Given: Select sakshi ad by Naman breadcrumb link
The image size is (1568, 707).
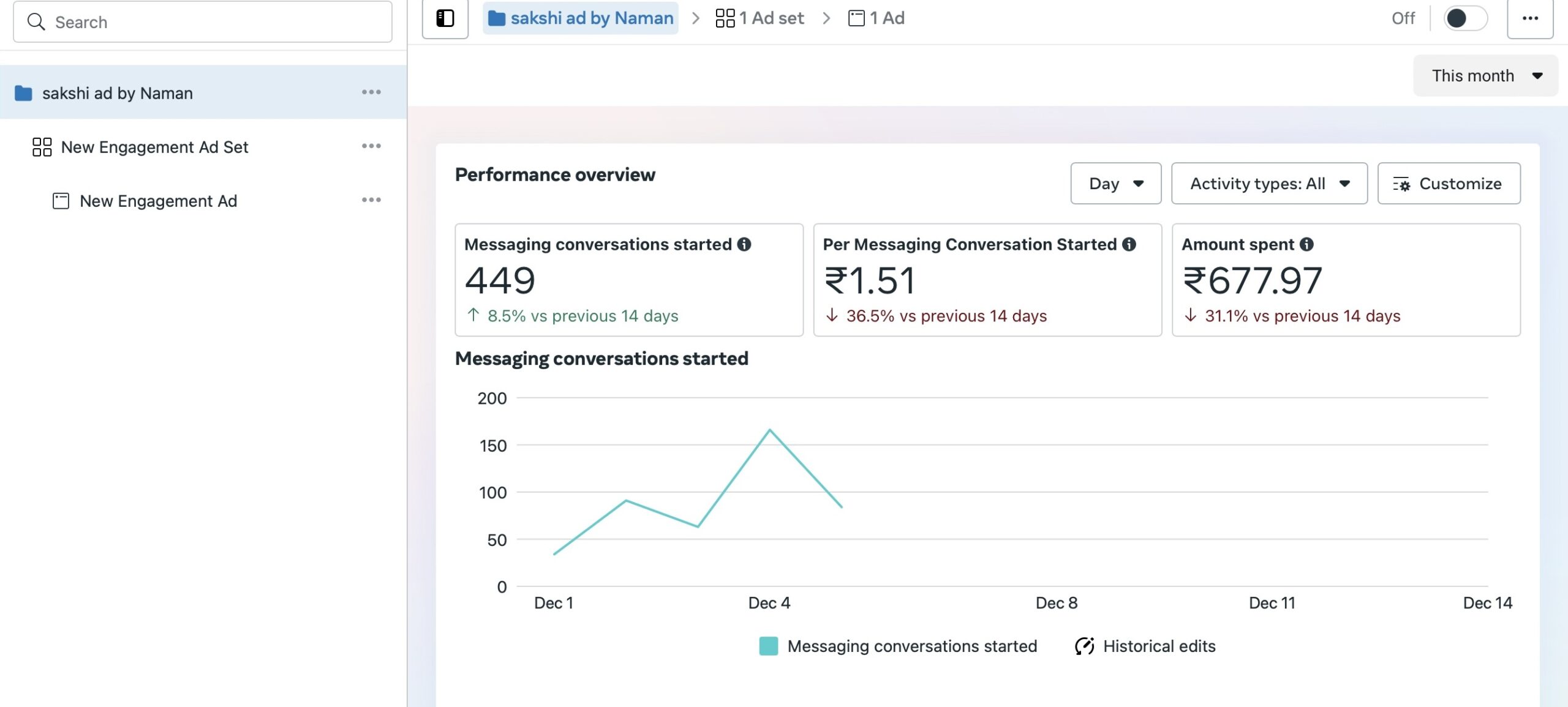Looking at the screenshot, I should pos(581,18).
